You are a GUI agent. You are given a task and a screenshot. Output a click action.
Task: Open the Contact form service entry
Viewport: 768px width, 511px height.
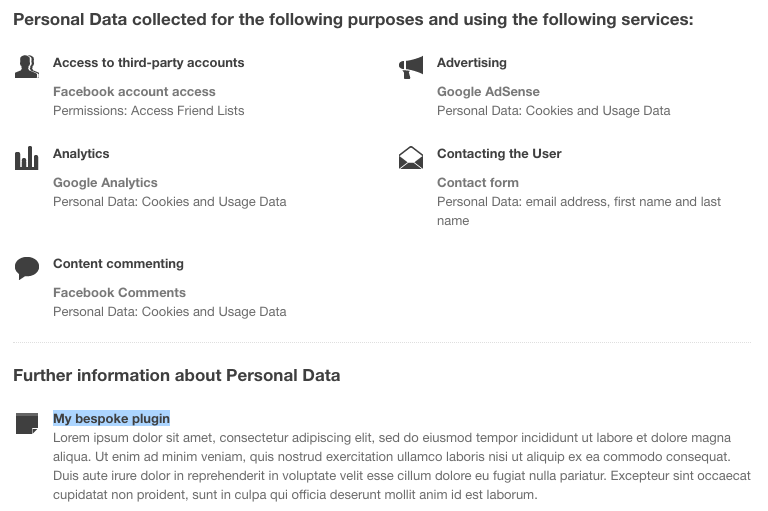[477, 183]
